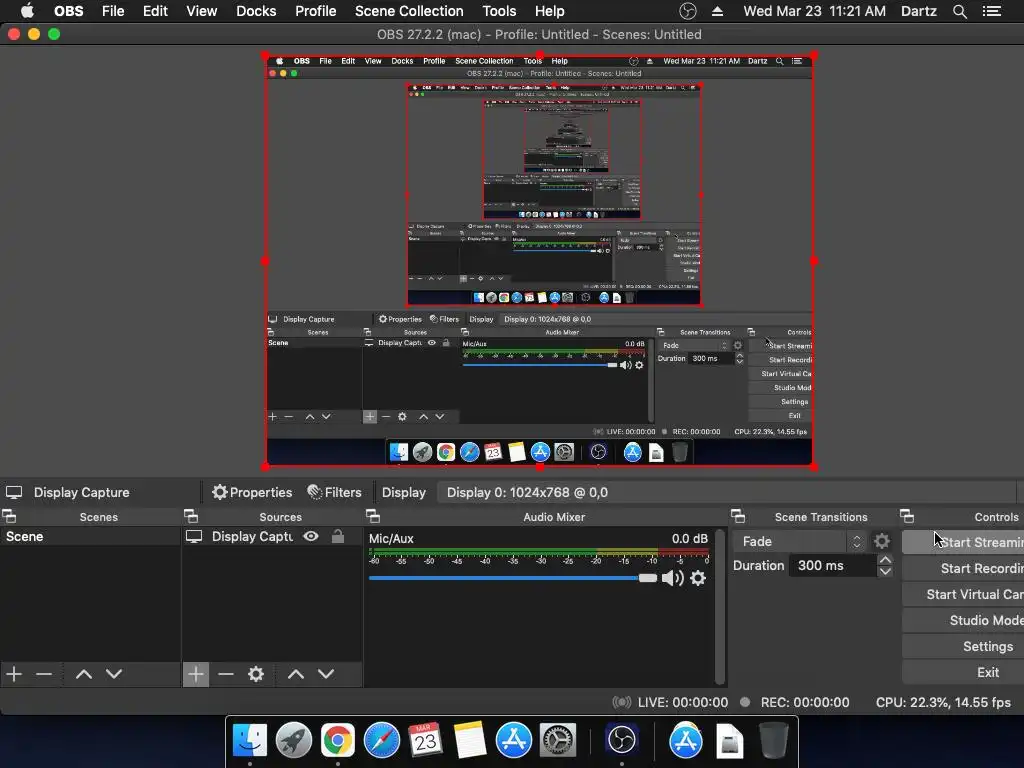The height and width of the screenshot is (768, 1024).
Task: Open Launchpad from the Dock
Action: point(293,740)
